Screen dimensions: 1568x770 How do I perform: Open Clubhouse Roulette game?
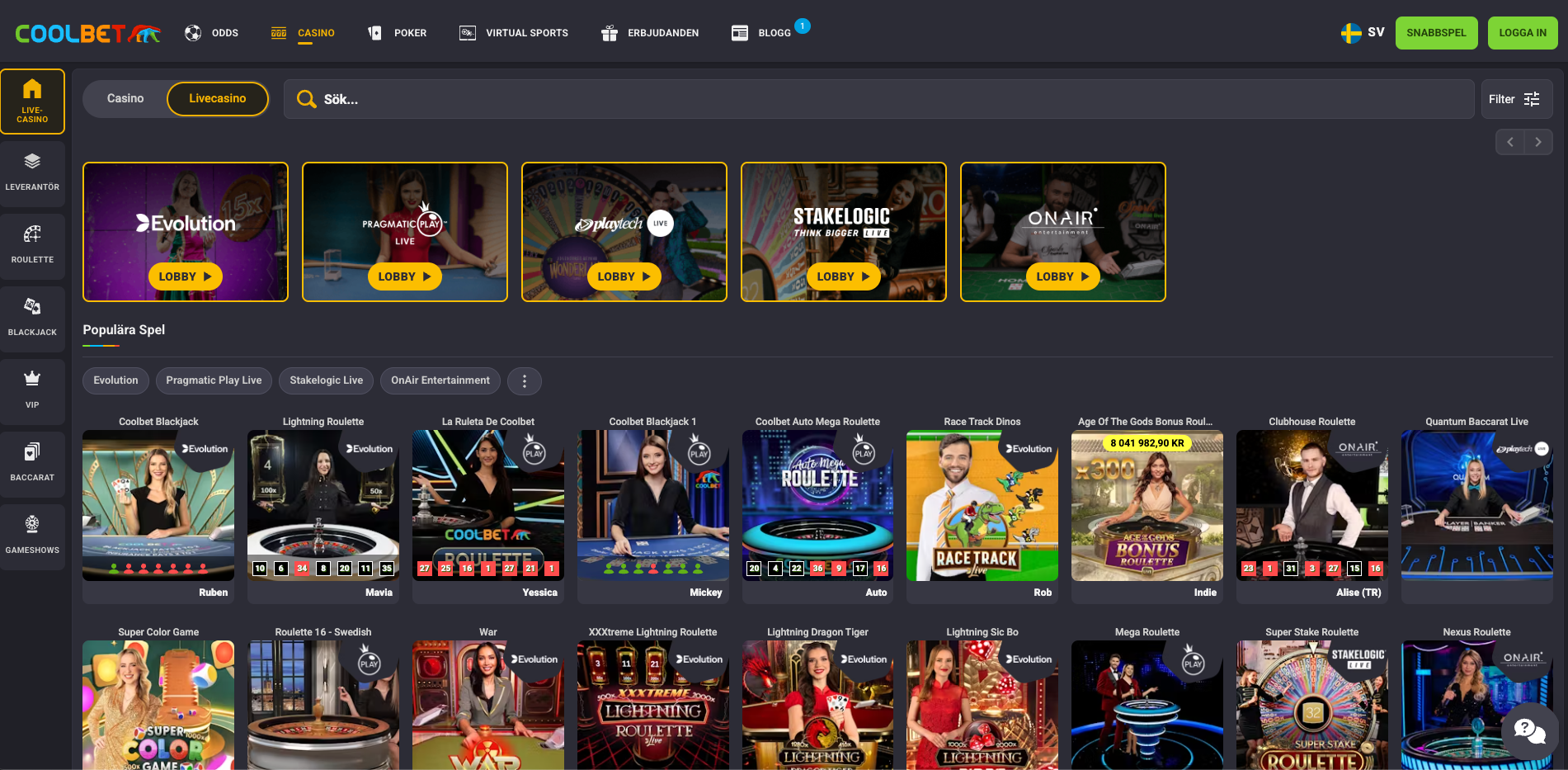click(1312, 505)
